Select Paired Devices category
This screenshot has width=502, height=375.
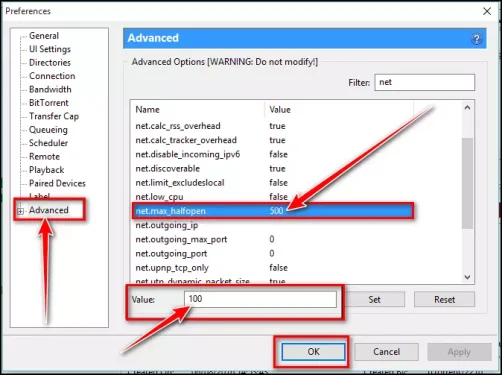pyautogui.click(x=57, y=183)
